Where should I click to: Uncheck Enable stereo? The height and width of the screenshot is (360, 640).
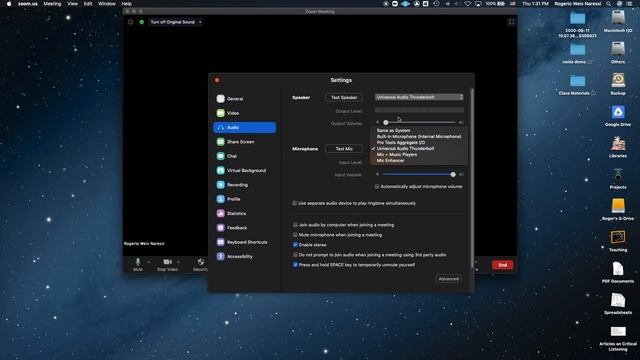point(295,245)
